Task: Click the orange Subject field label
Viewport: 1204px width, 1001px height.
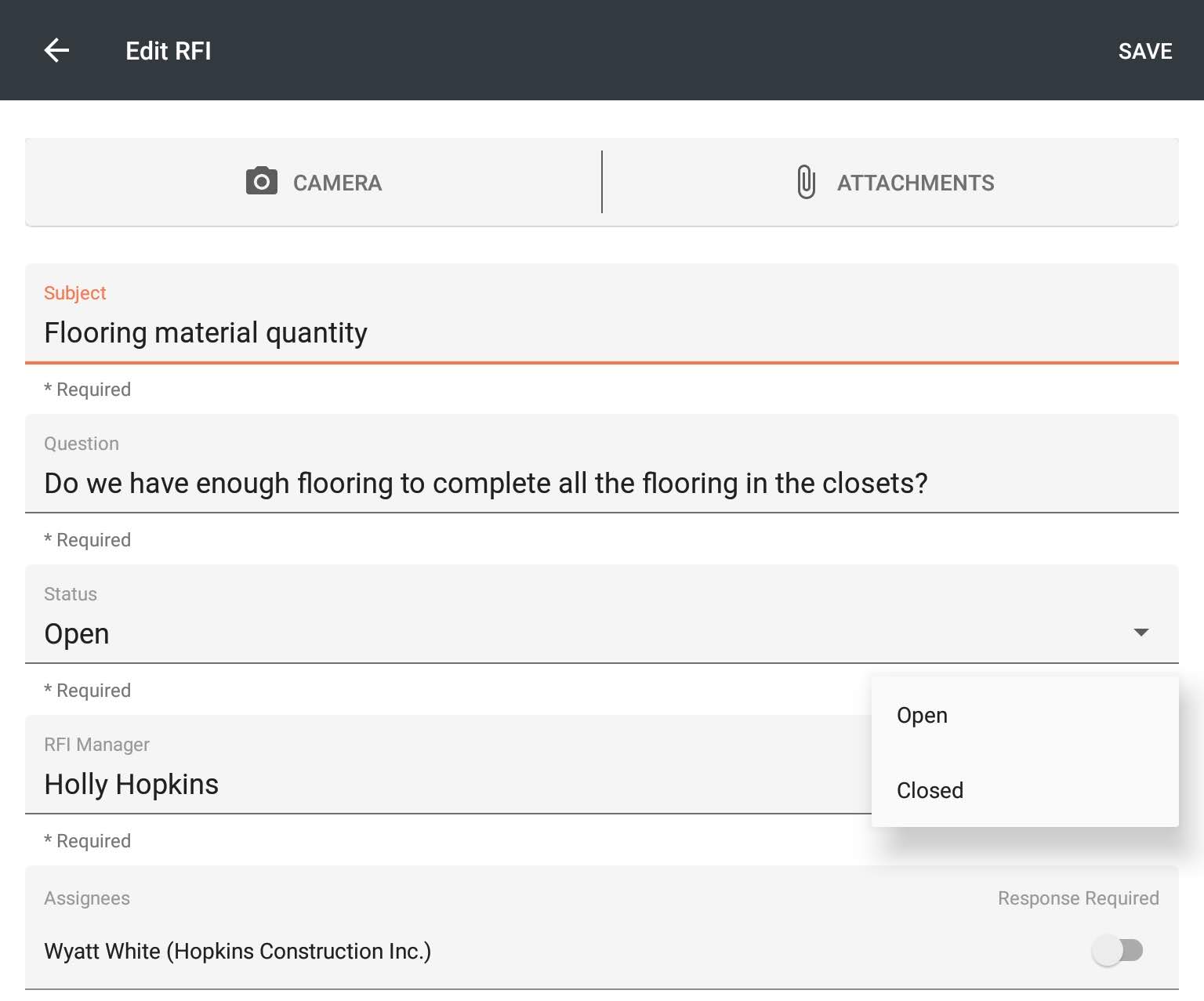Action: [x=74, y=293]
